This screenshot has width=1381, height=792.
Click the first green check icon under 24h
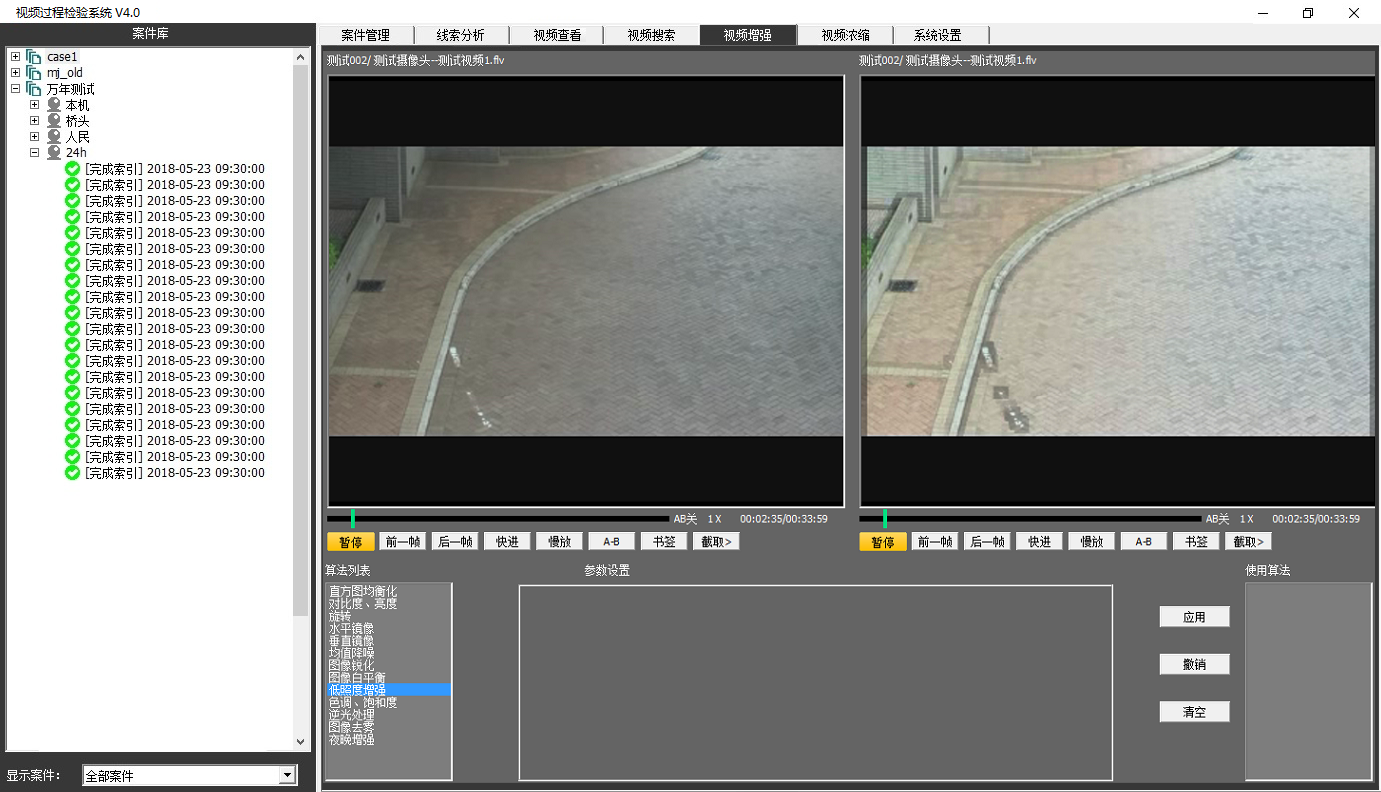point(72,169)
